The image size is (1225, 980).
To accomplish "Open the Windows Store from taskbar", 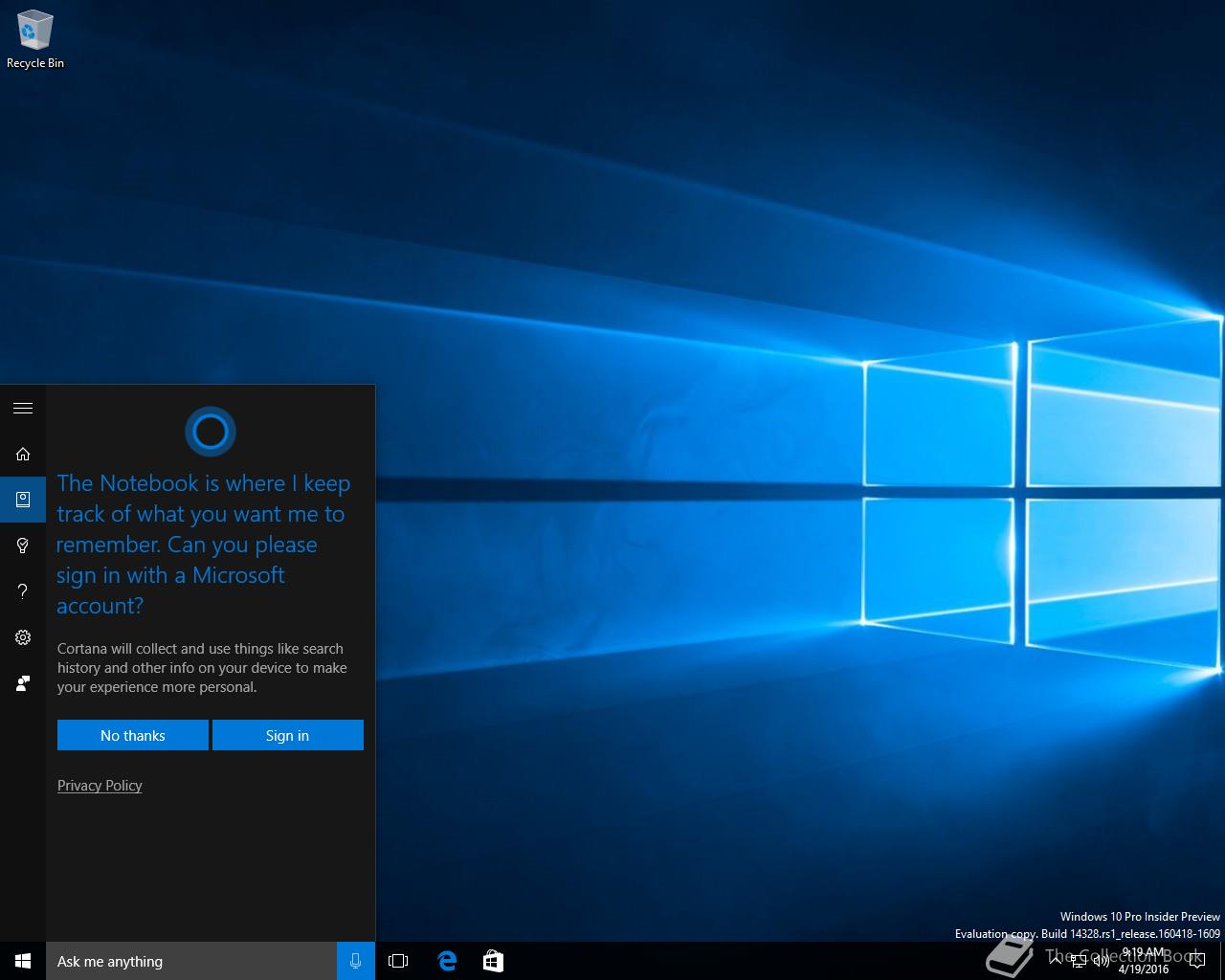I will [493, 961].
